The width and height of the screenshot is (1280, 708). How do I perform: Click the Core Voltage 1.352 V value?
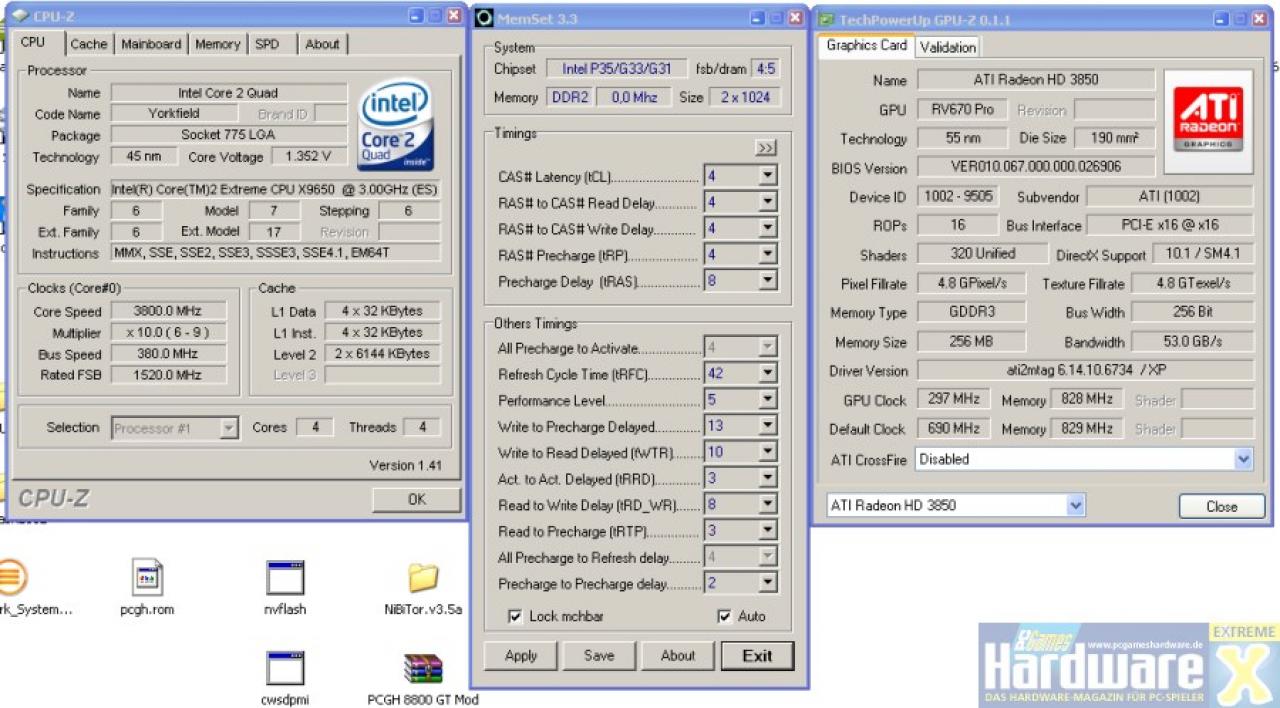coord(309,157)
